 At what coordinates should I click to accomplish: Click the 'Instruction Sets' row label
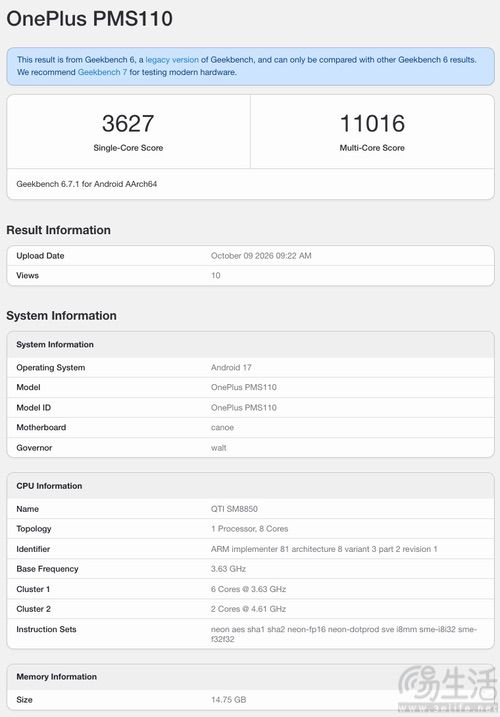click(46, 629)
